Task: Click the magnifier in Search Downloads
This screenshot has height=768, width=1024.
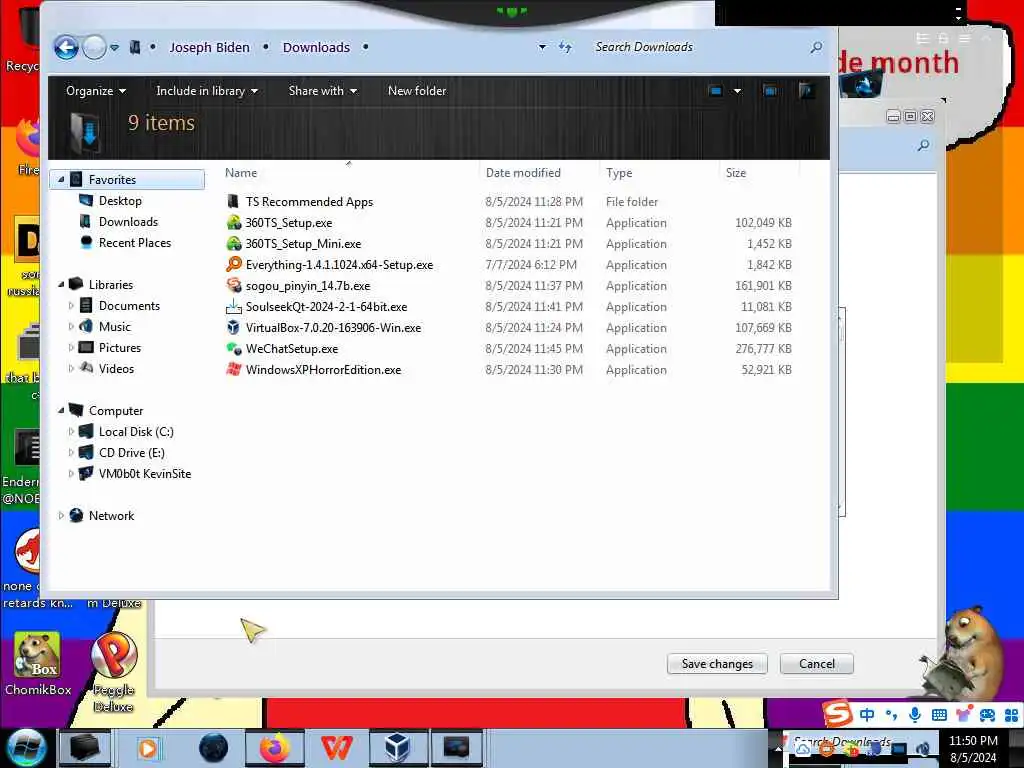Action: click(x=816, y=47)
